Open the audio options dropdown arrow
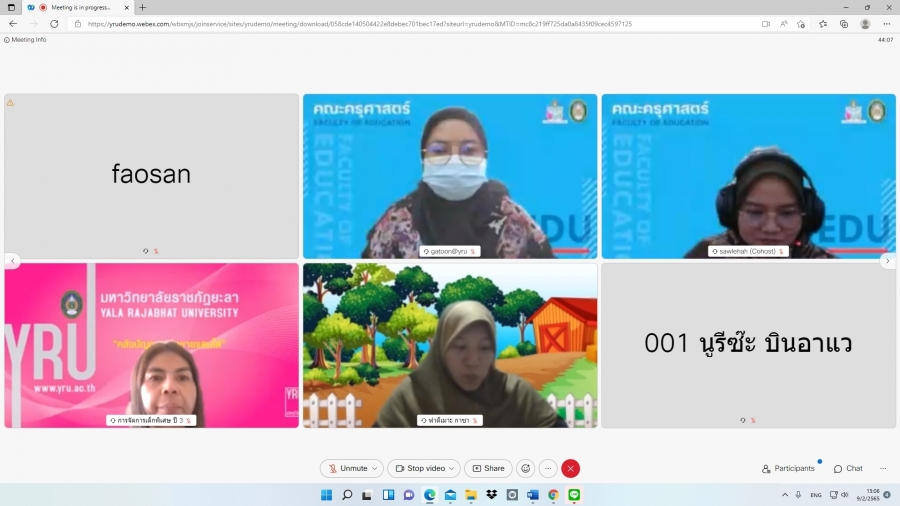Screen dimensions: 900x506 click(375, 468)
